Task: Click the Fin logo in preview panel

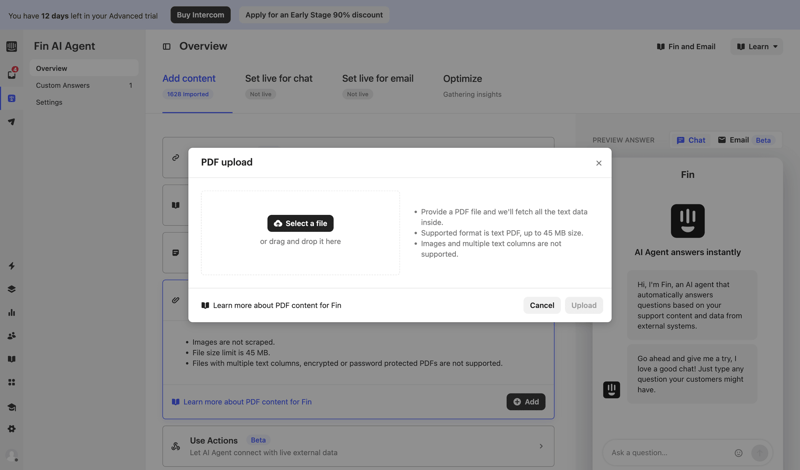Action: [687, 221]
